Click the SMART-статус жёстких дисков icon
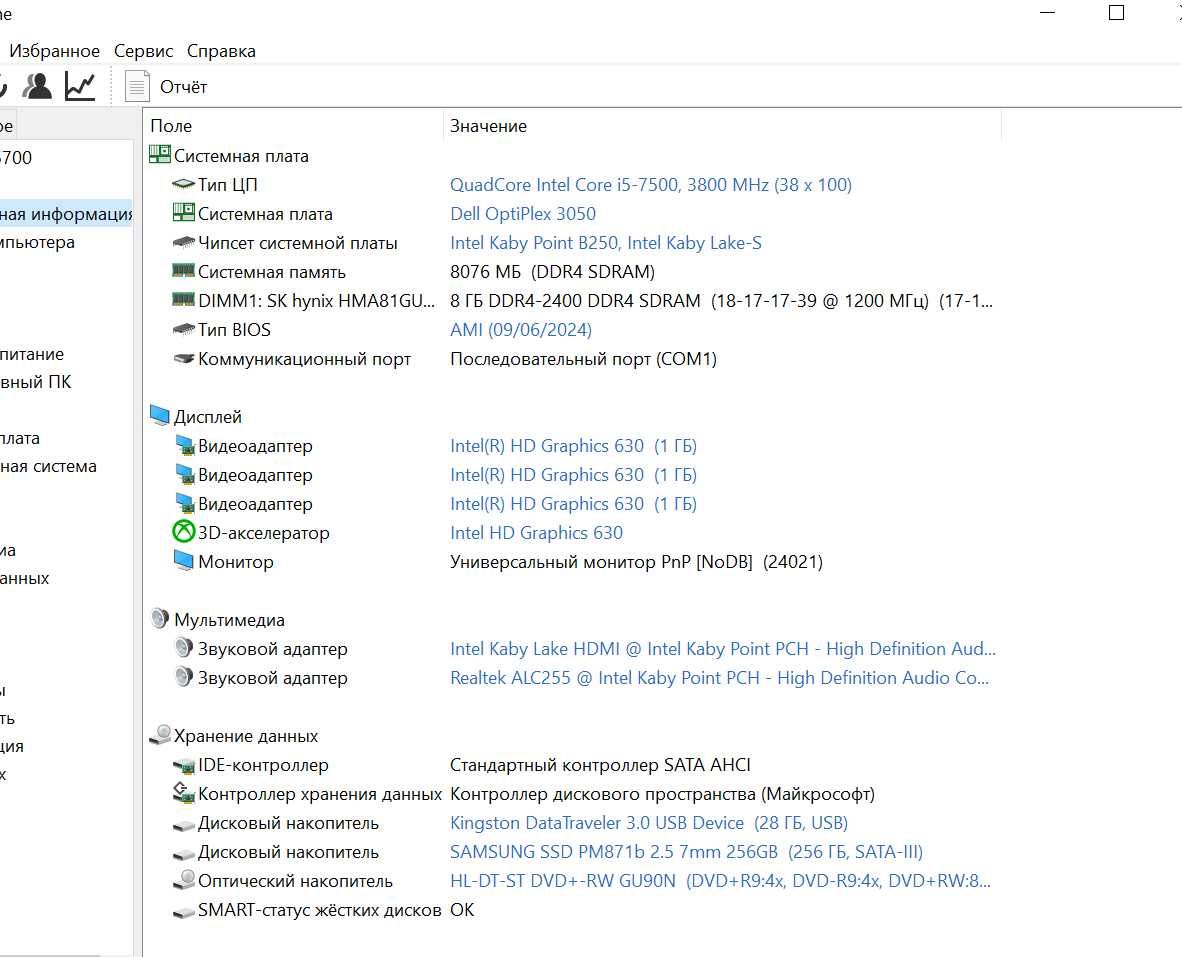The width and height of the screenshot is (1182, 957). click(x=183, y=913)
